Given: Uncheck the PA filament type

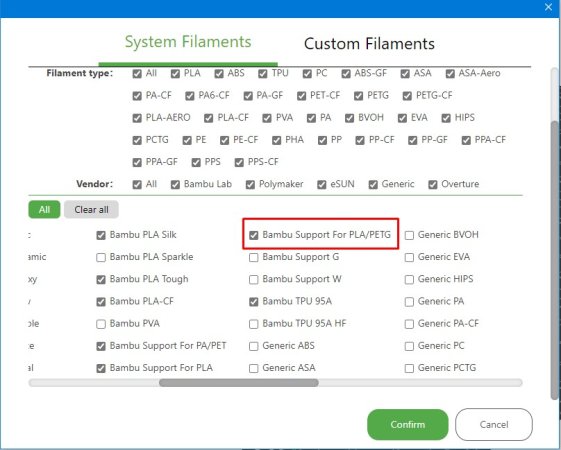Looking at the screenshot, I should click(x=311, y=118).
